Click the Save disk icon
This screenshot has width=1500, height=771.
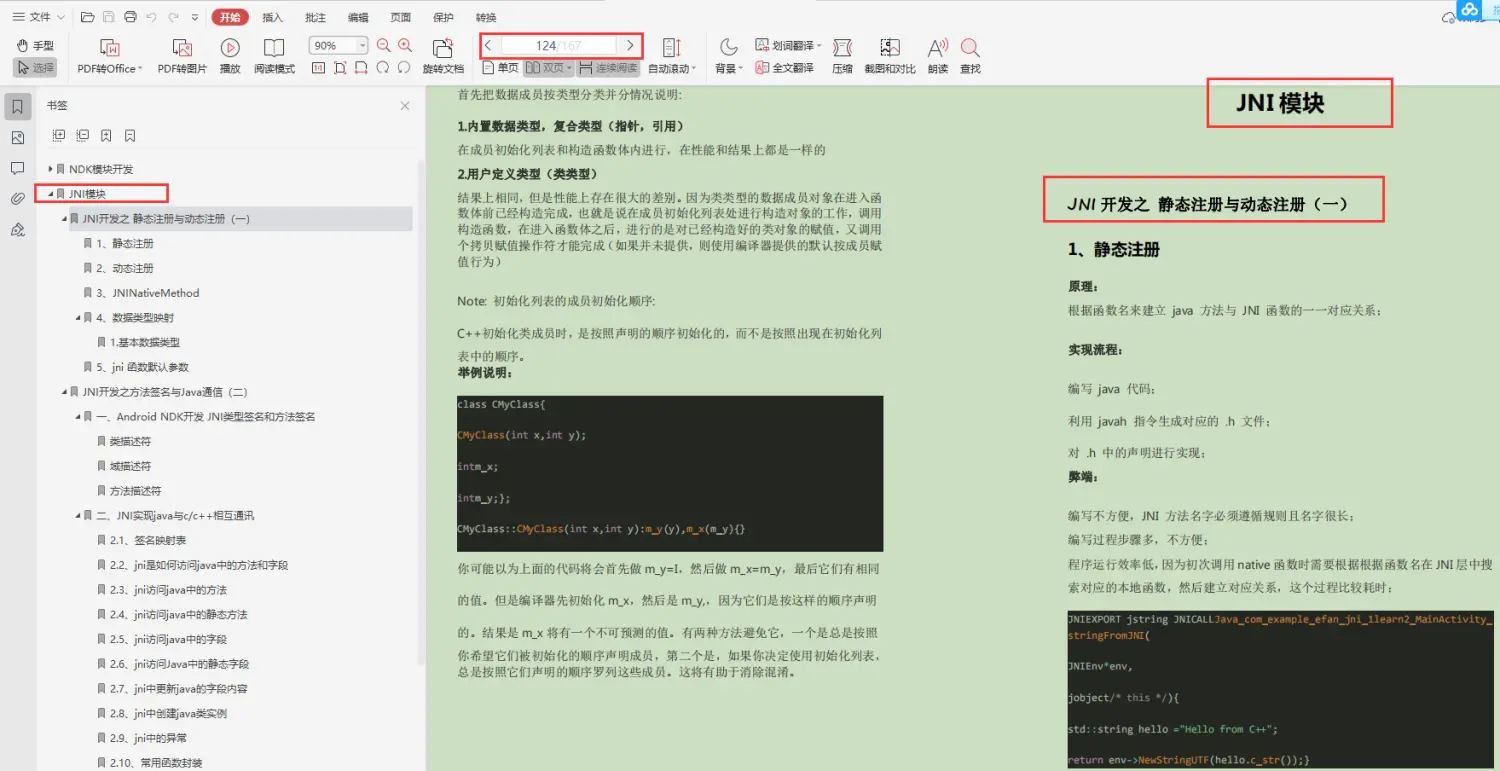pyautogui.click(x=109, y=17)
